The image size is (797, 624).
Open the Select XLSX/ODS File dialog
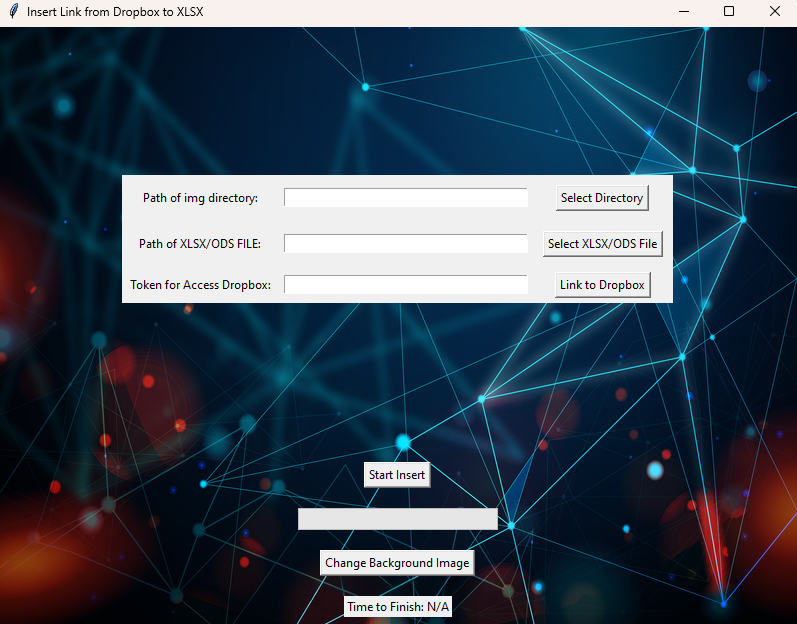(603, 244)
